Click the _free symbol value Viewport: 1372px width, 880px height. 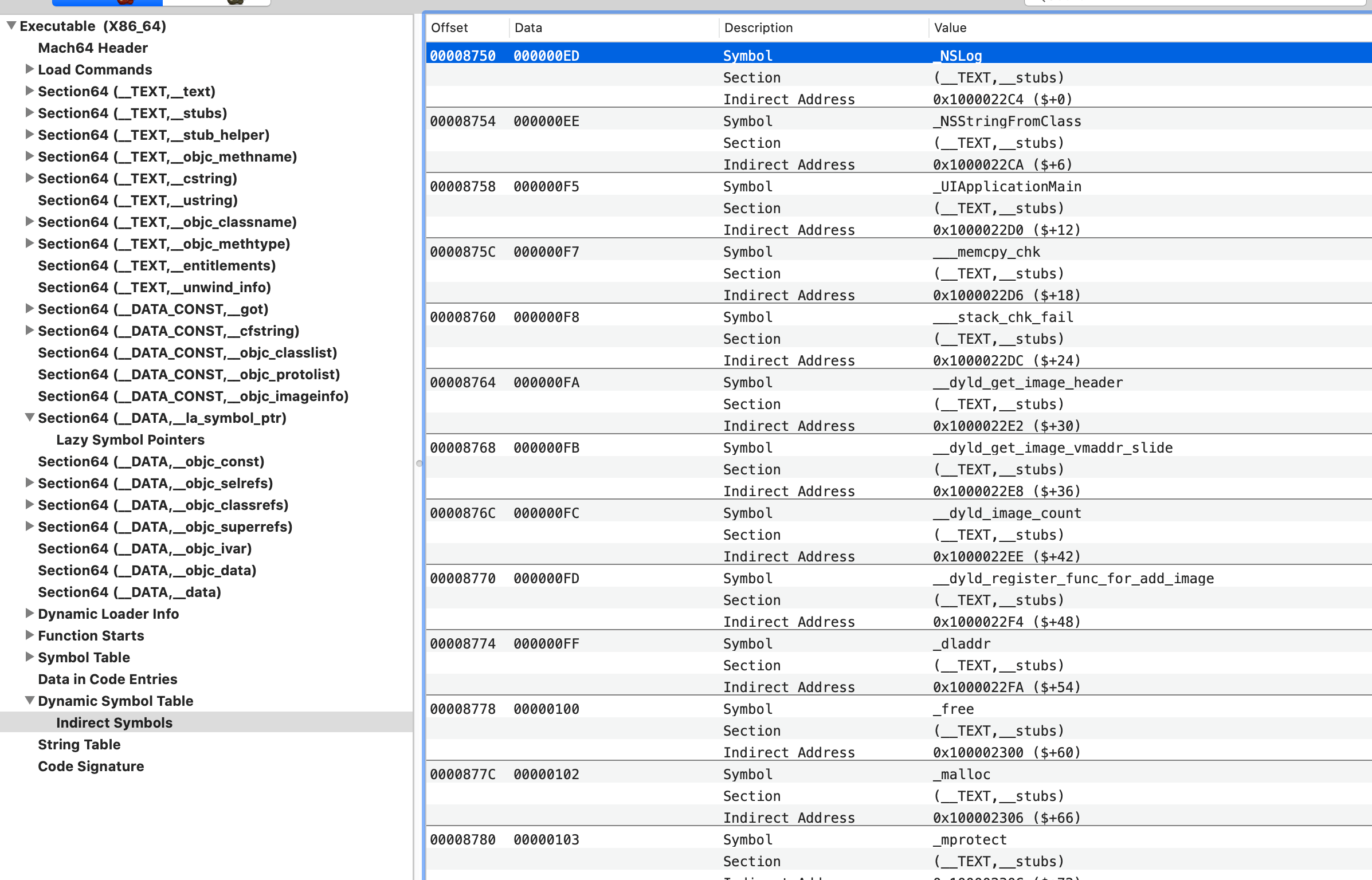(x=954, y=709)
